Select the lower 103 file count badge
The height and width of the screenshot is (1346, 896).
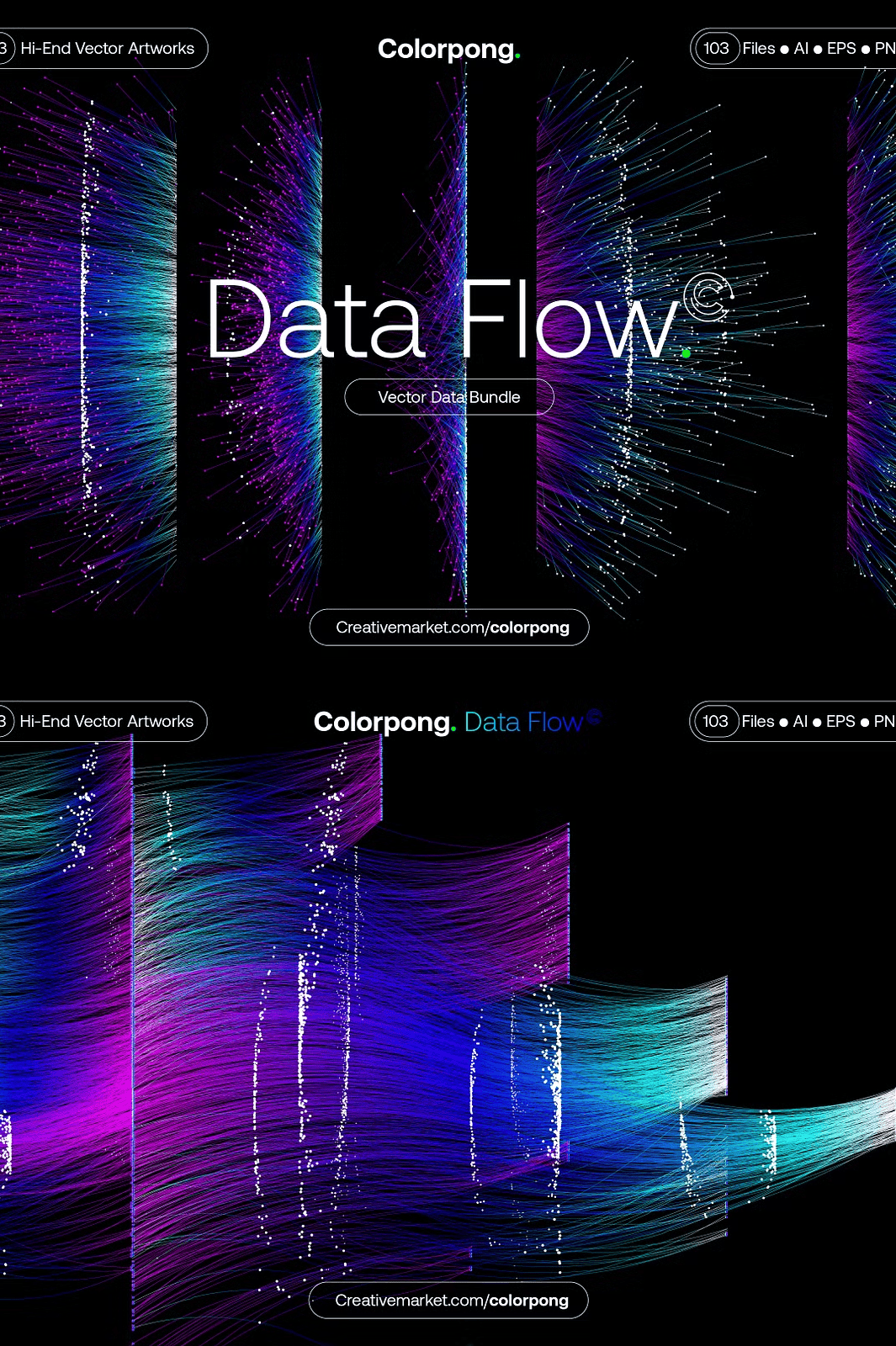click(715, 722)
